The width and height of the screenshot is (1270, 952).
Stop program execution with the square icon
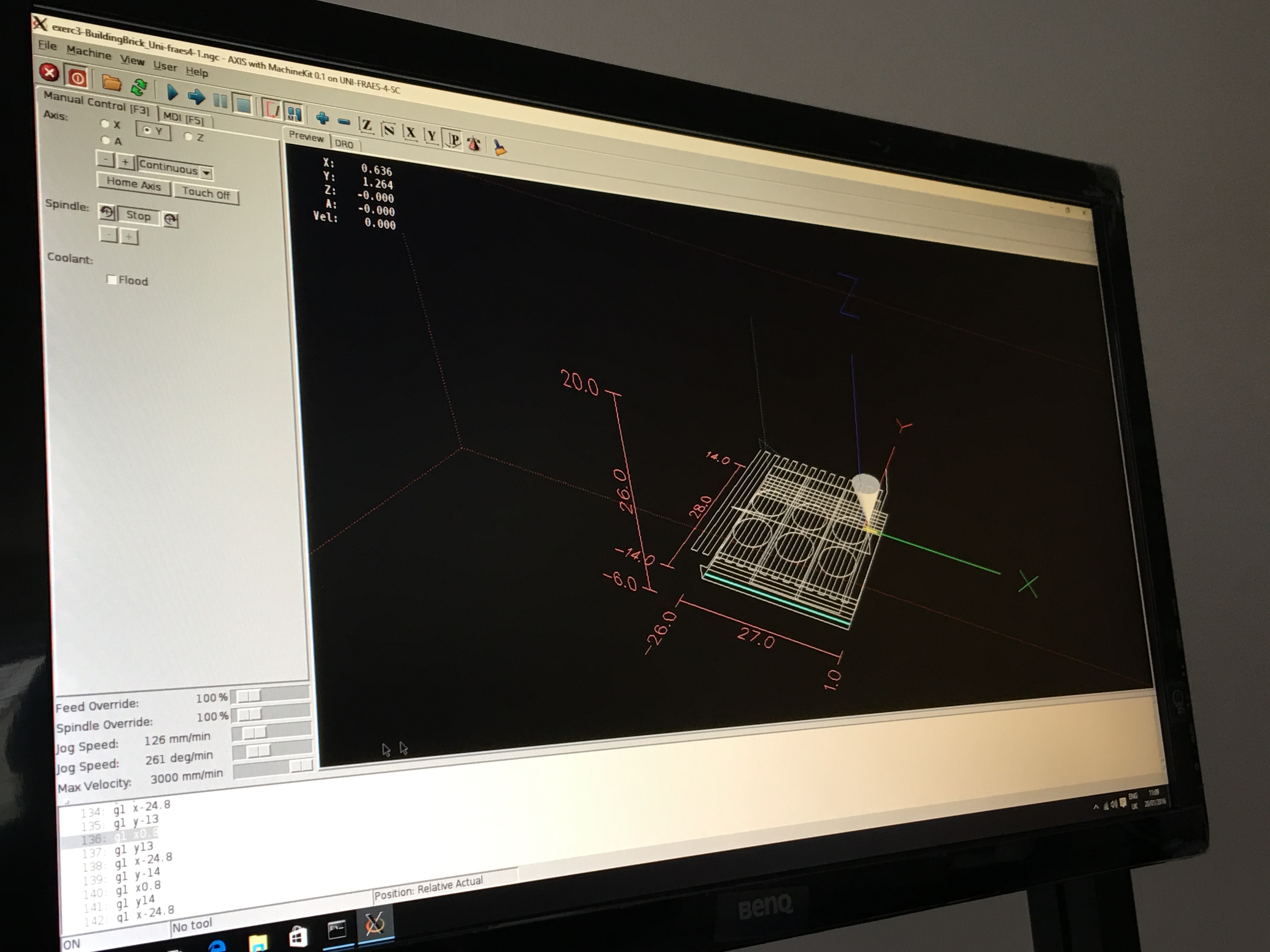pyautogui.click(x=243, y=105)
